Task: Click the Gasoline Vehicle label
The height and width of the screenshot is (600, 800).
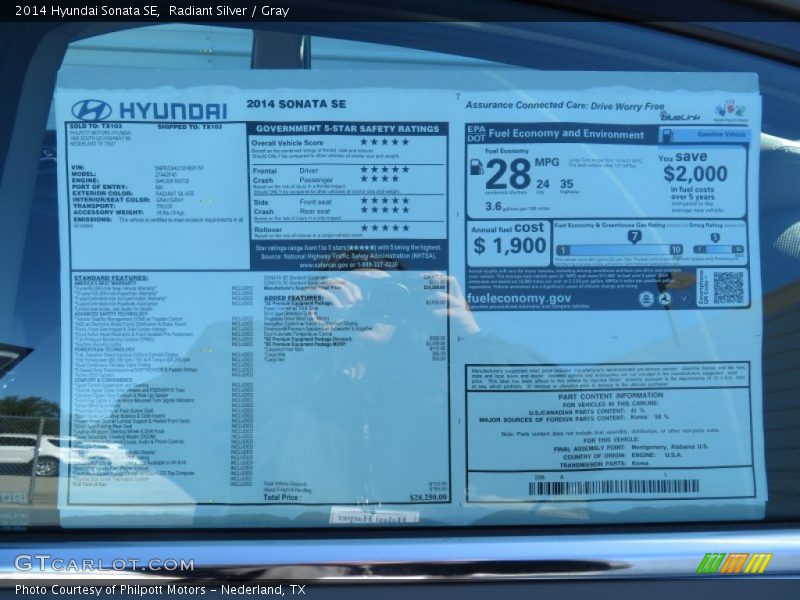Action: pyautogui.click(x=721, y=134)
